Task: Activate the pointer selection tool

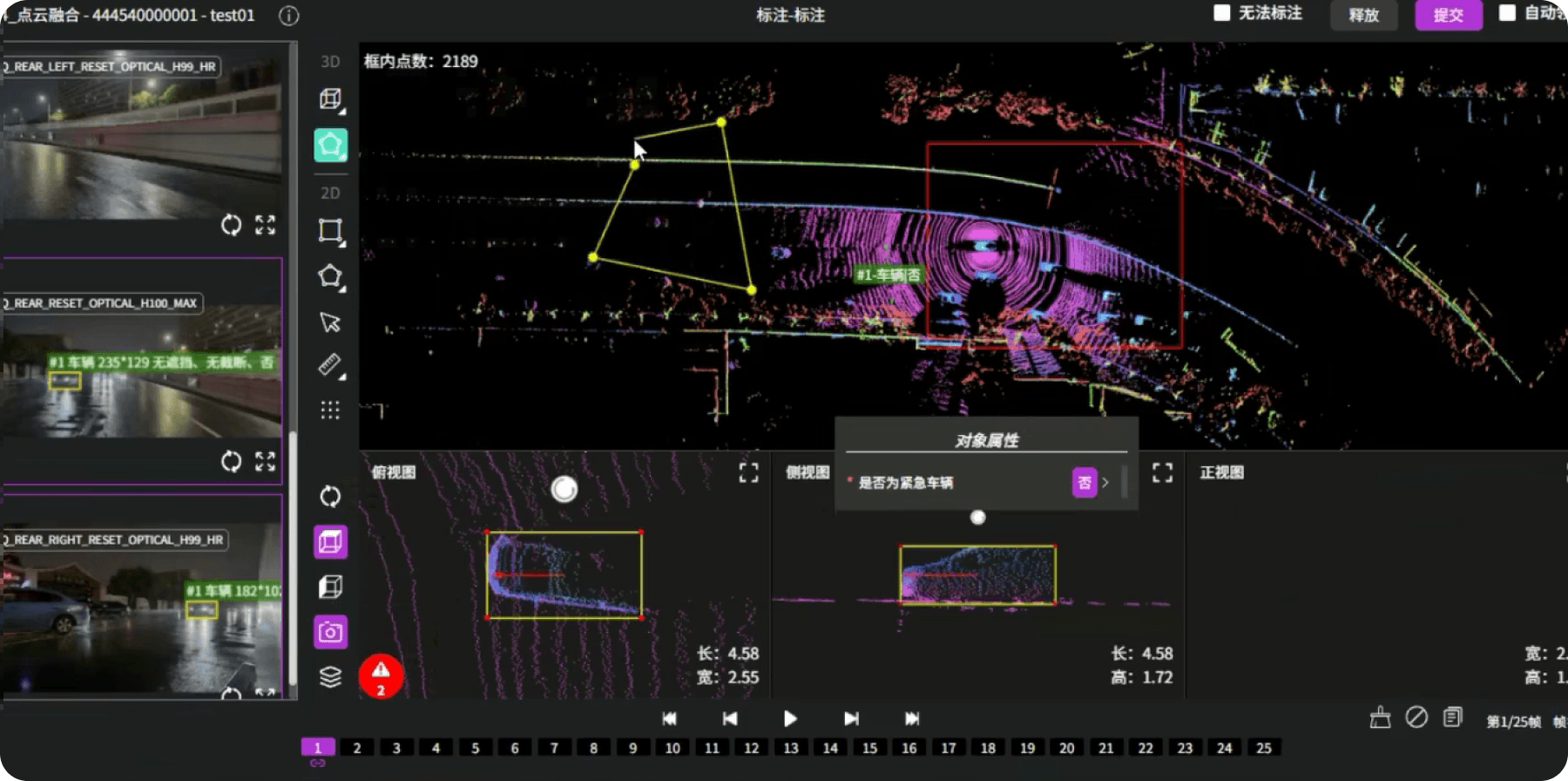Action: tap(330, 322)
